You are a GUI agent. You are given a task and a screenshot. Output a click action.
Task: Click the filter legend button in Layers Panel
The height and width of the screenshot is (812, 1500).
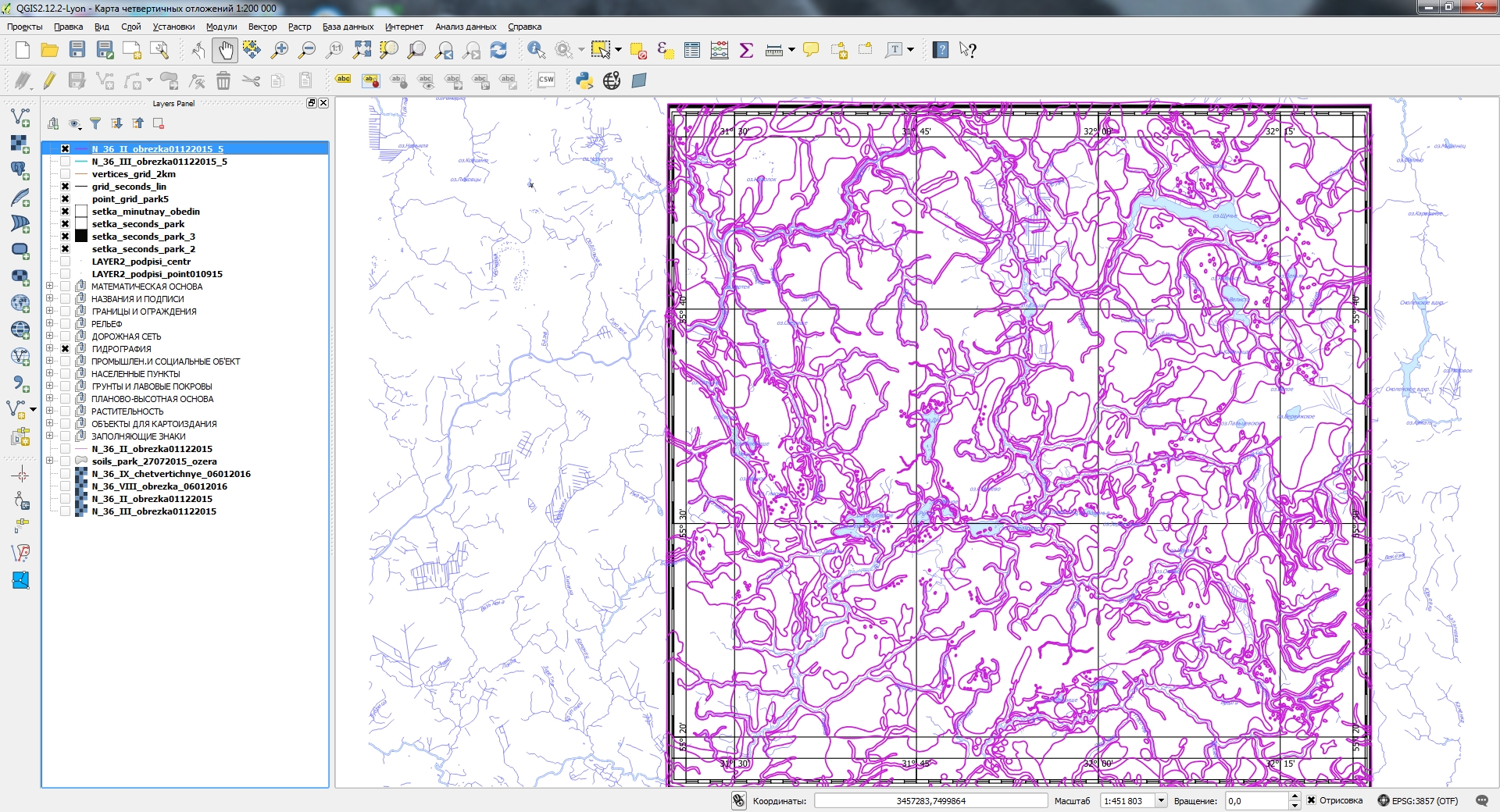coord(95,123)
